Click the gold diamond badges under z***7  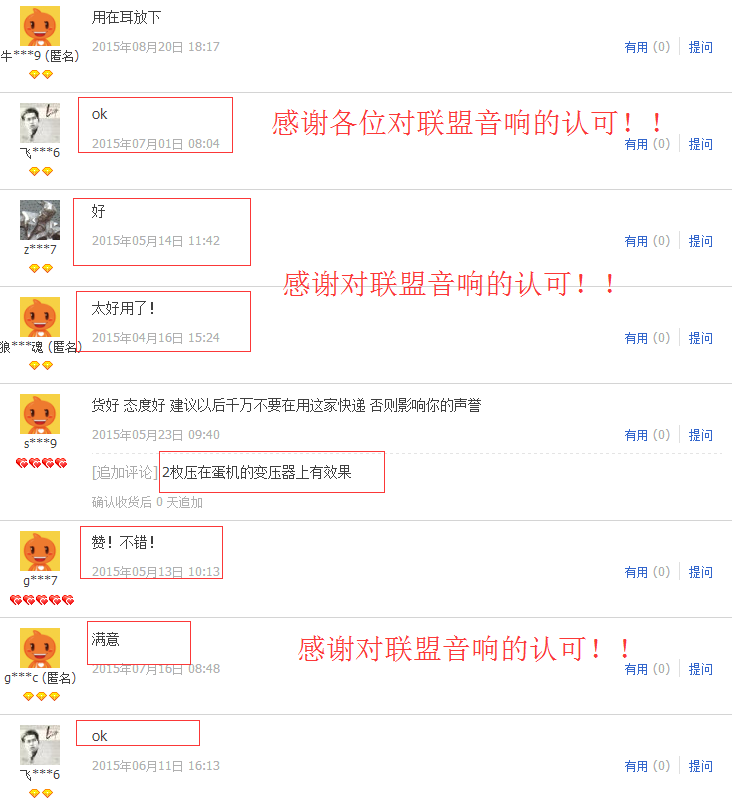[41, 268]
